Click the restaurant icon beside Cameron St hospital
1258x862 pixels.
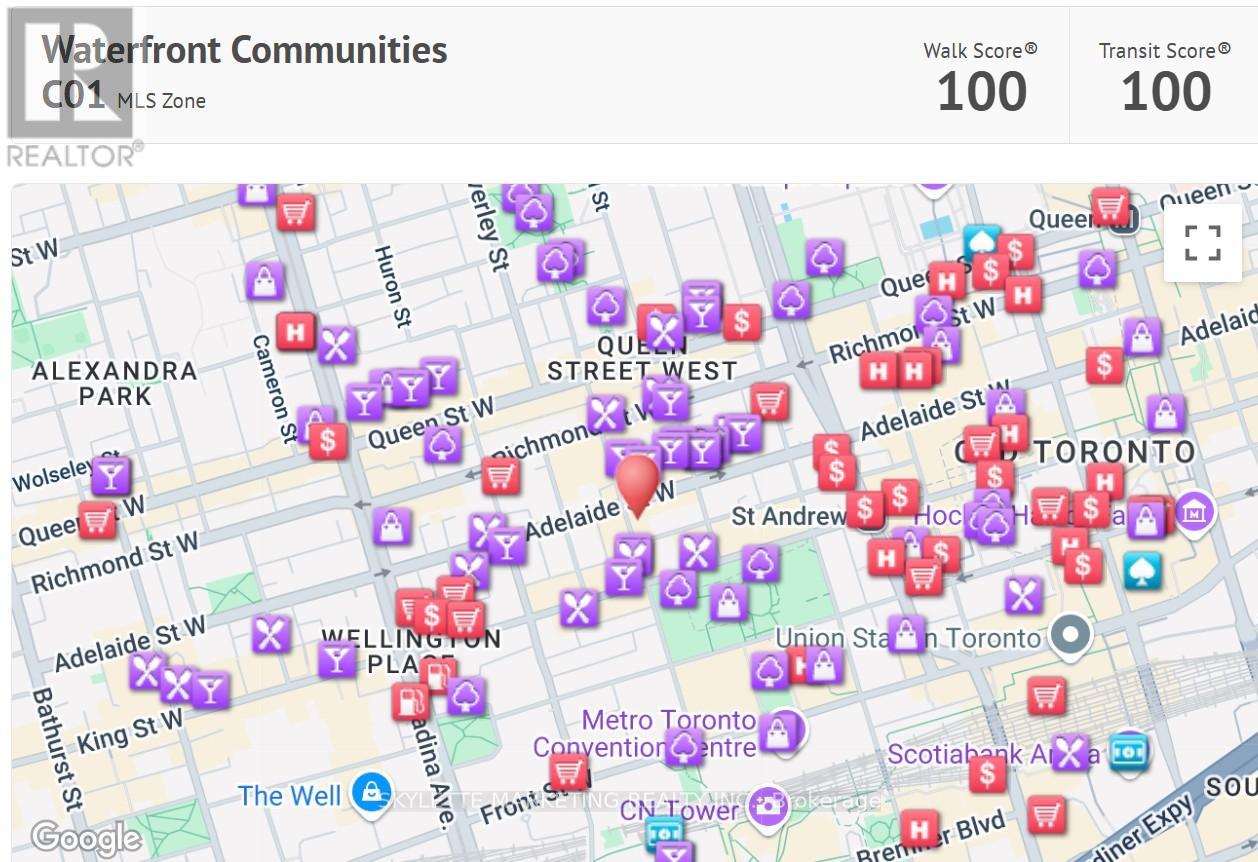pyautogui.click(x=337, y=345)
